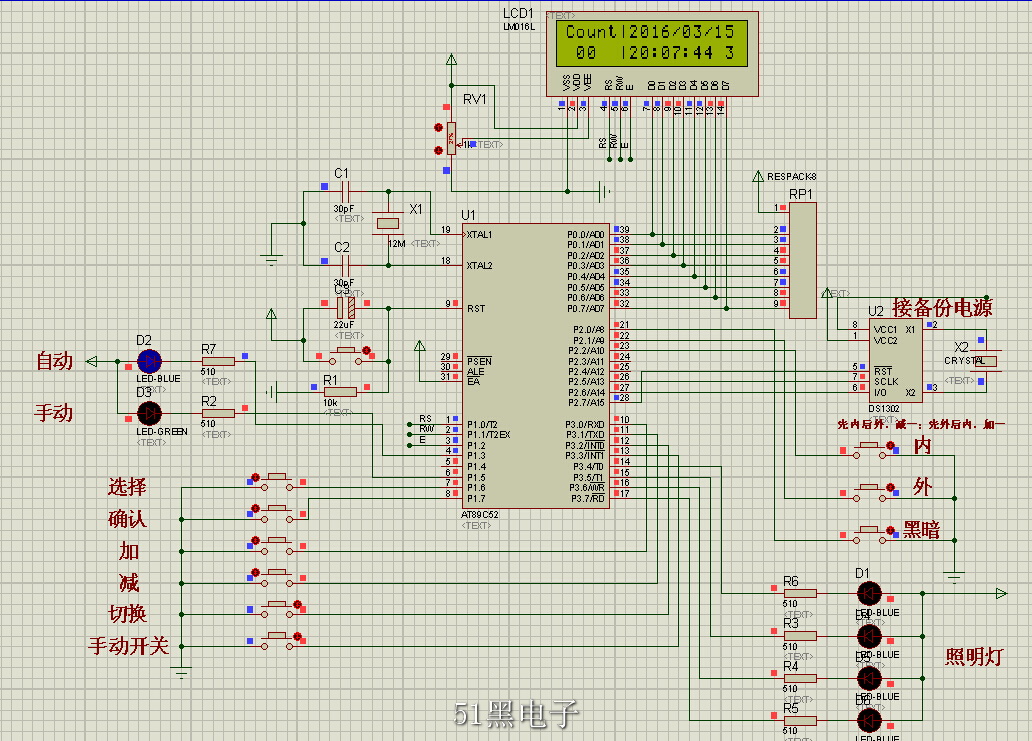This screenshot has width=1032, height=741.
Task: Select the RV1 potentiometer body
Action: pyautogui.click(x=451, y=138)
